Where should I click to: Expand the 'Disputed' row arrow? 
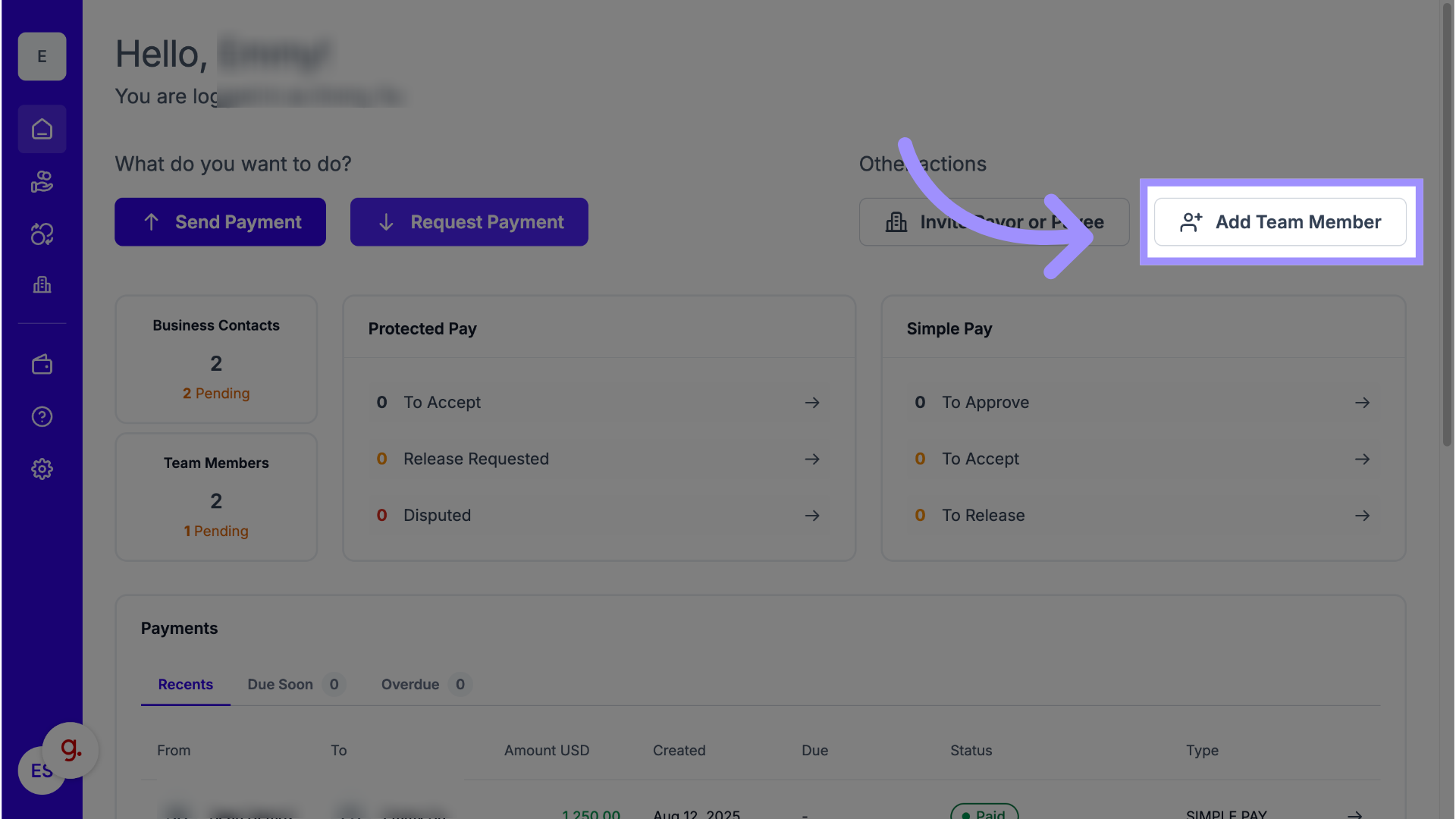(812, 516)
